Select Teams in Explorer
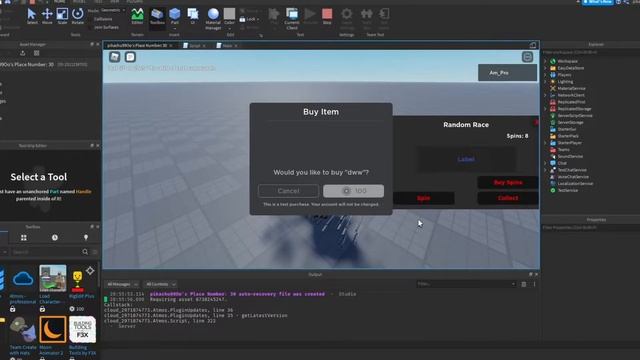Screen dimensions: 640x360 point(563,149)
